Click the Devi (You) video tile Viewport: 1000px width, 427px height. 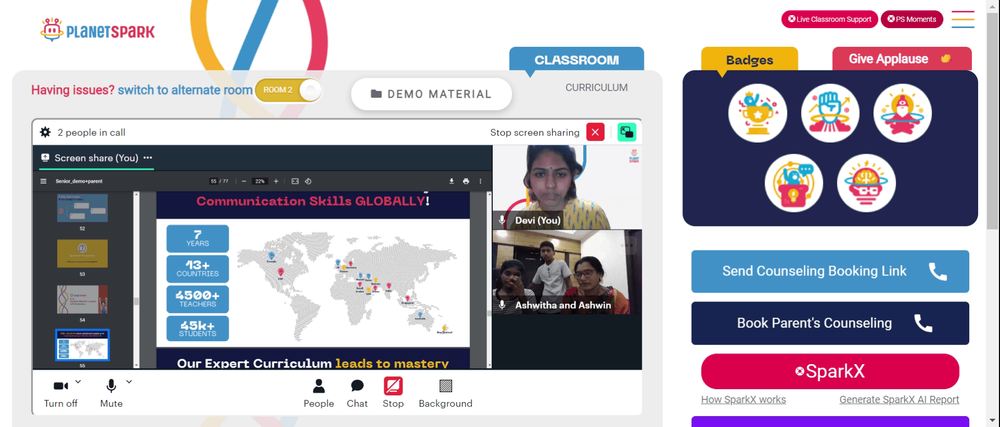pos(567,187)
